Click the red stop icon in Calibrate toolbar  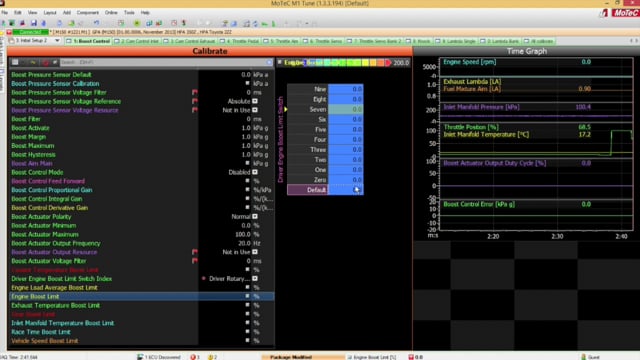[45, 62]
